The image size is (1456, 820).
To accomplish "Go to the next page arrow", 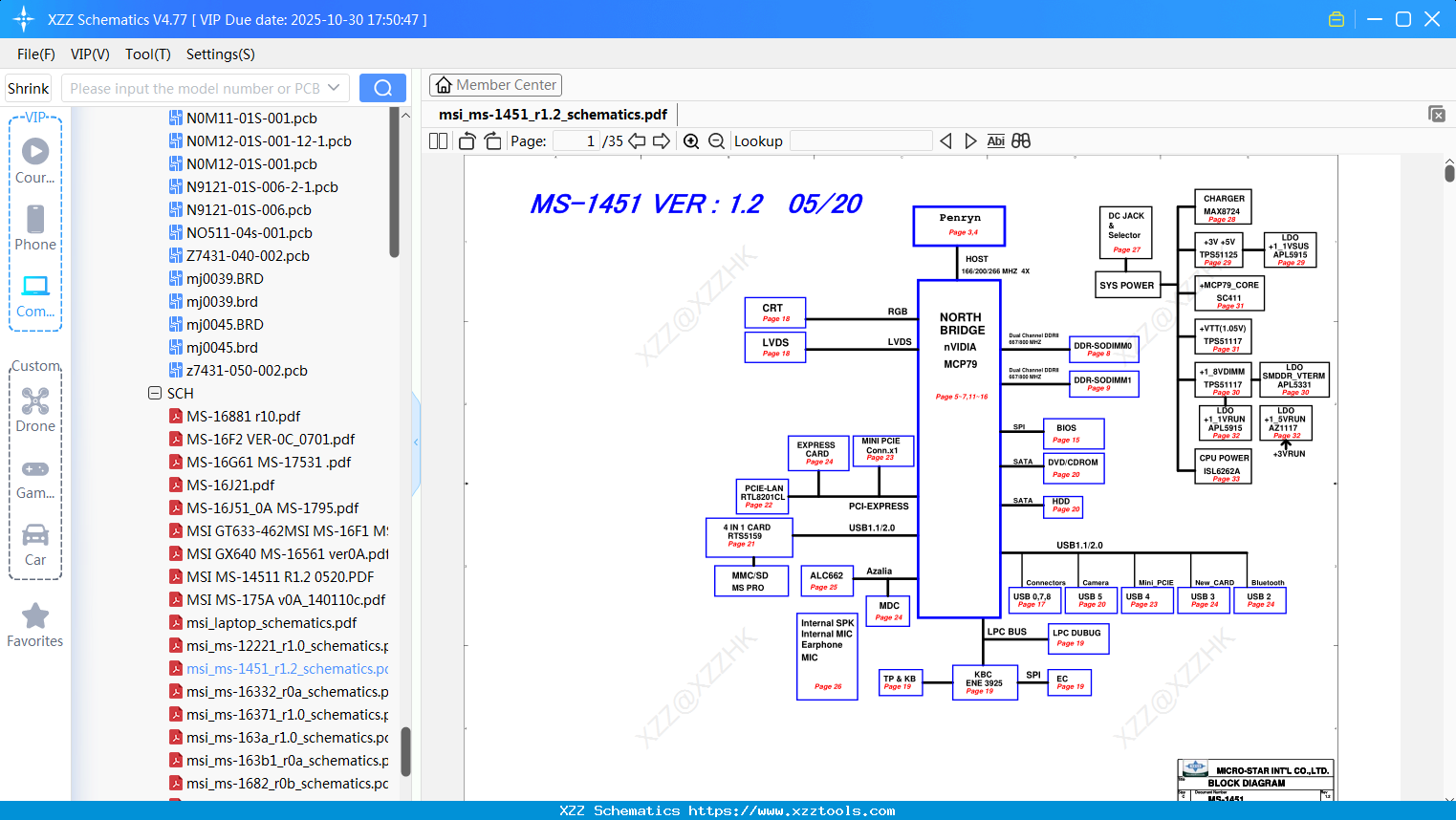I will tap(662, 141).
